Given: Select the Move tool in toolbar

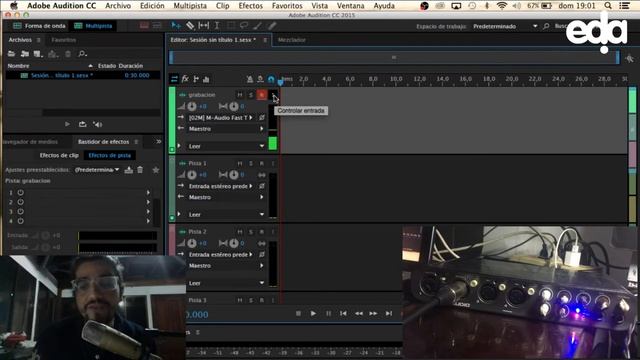Looking at the screenshot, I should [176, 26].
